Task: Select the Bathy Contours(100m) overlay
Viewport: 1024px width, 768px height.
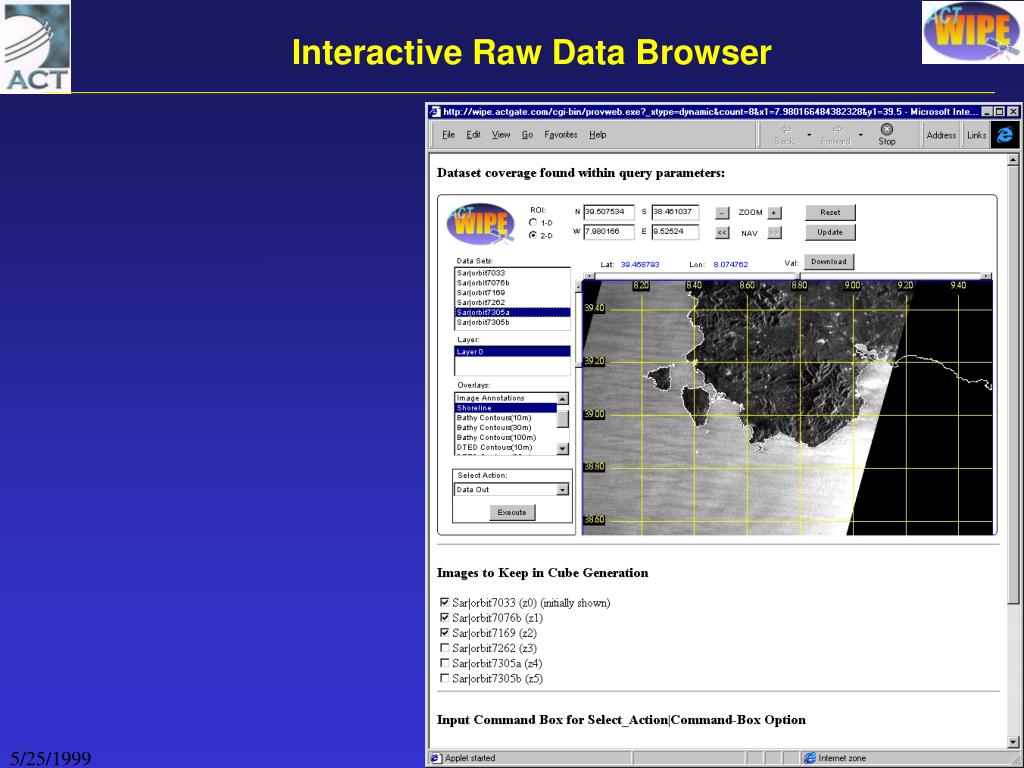Action: point(505,438)
